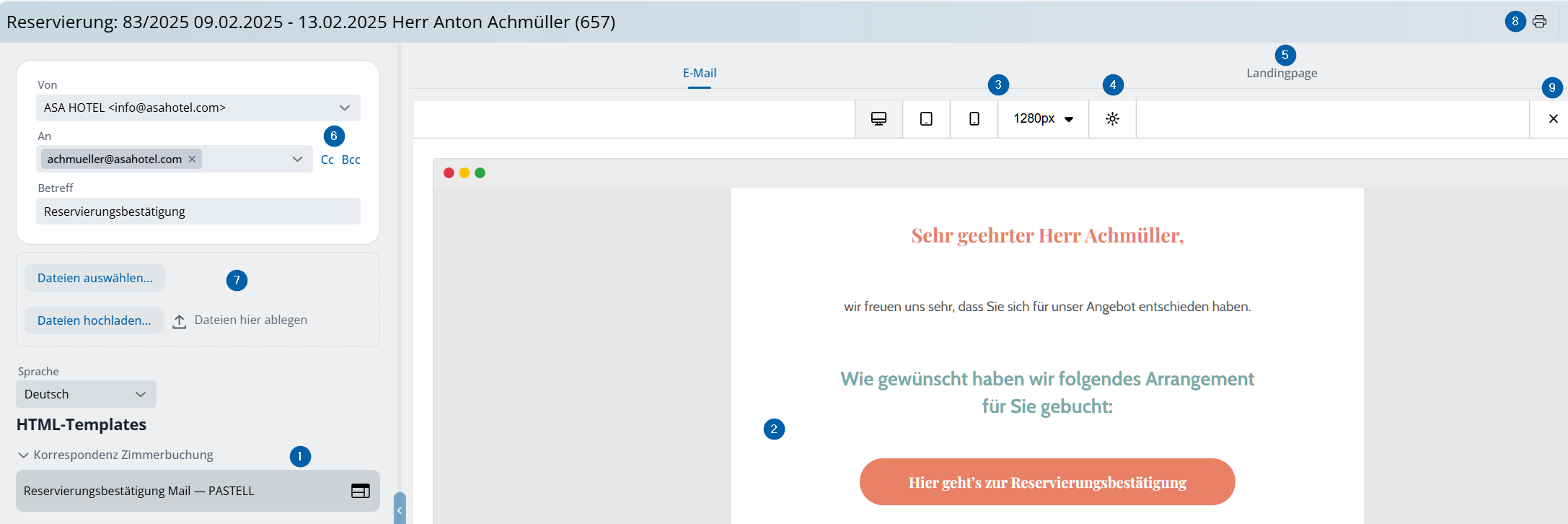Open the Sprache language dropdown
Viewport: 1568px width, 524px height.
coord(140,394)
